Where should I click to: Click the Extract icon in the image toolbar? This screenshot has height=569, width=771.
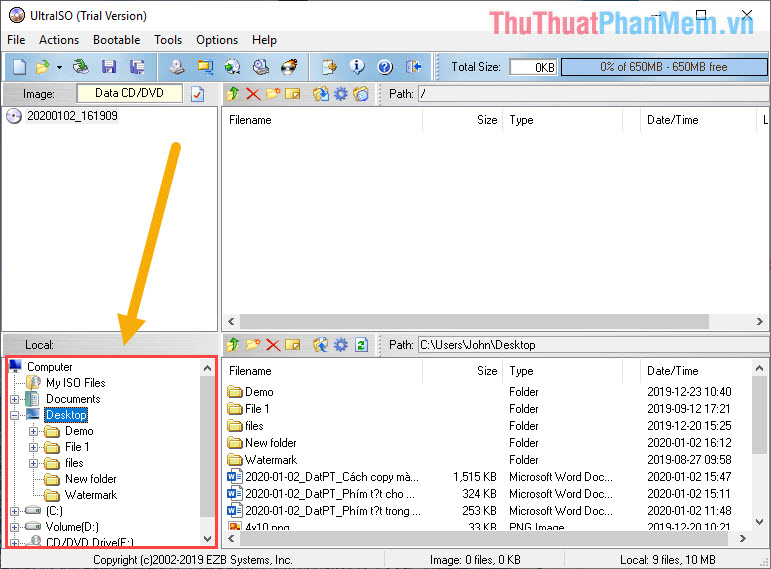tap(321, 93)
